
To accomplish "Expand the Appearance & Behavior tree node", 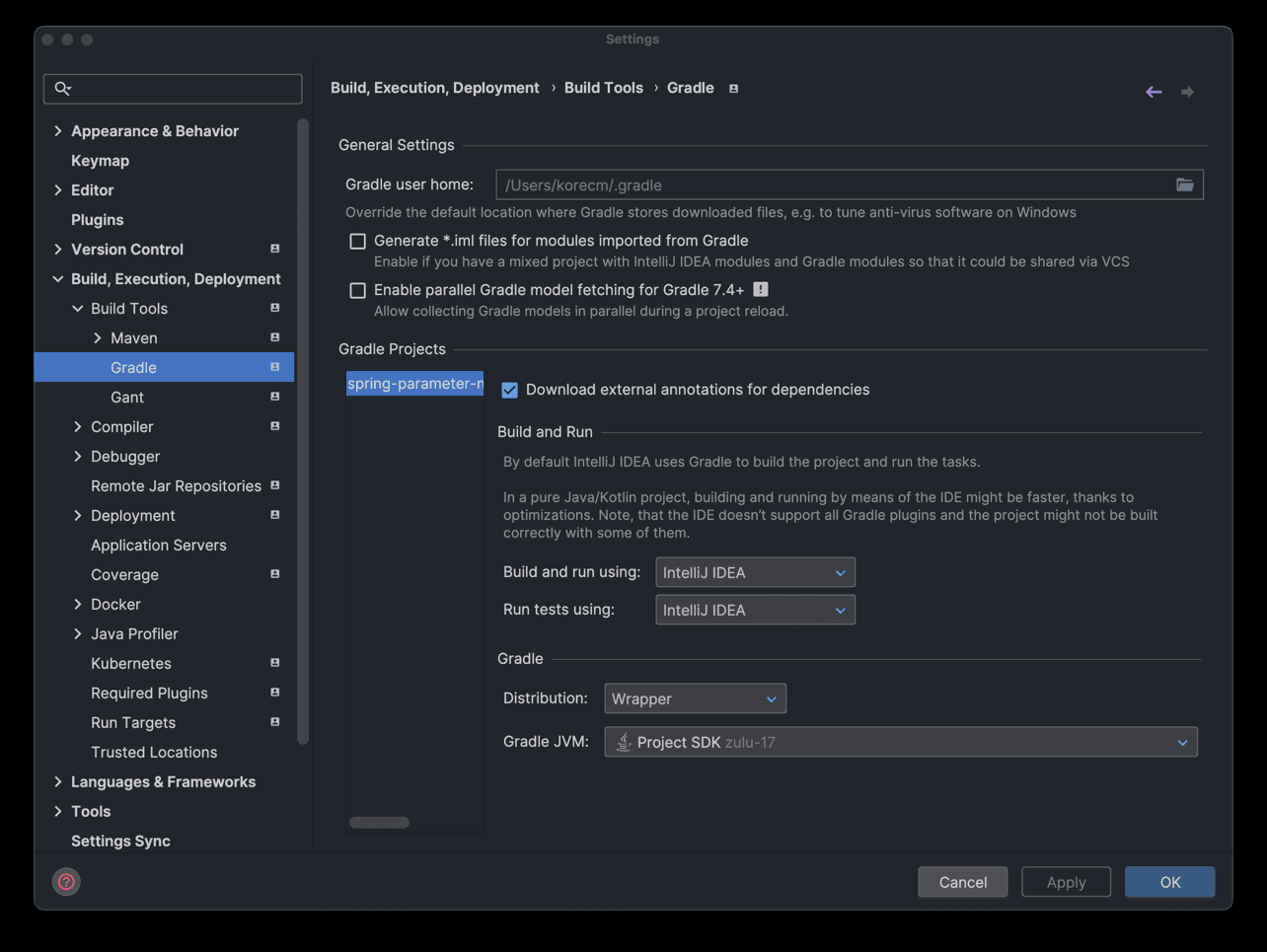I will pos(58,131).
